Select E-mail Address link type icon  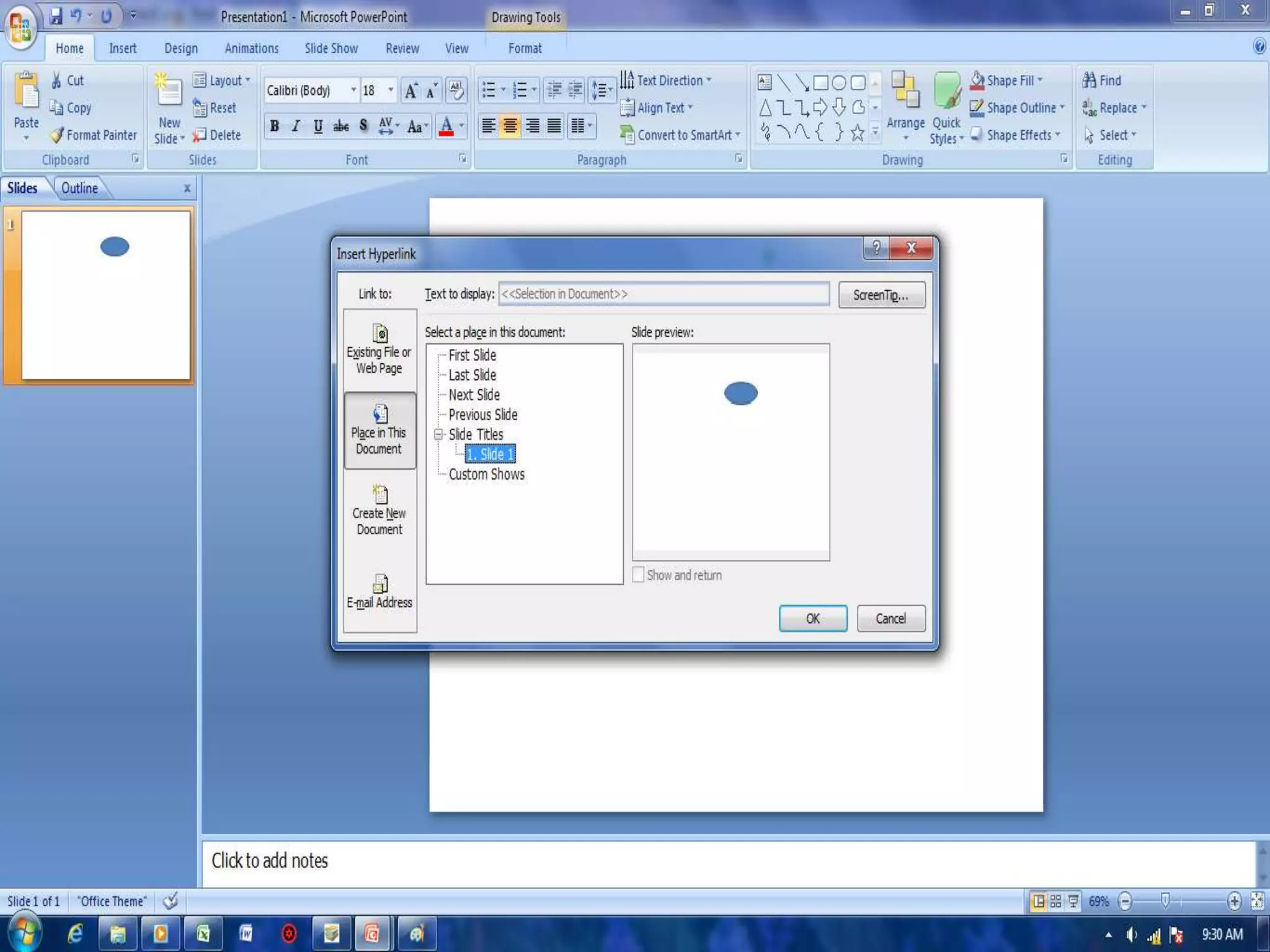tap(380, 584)
